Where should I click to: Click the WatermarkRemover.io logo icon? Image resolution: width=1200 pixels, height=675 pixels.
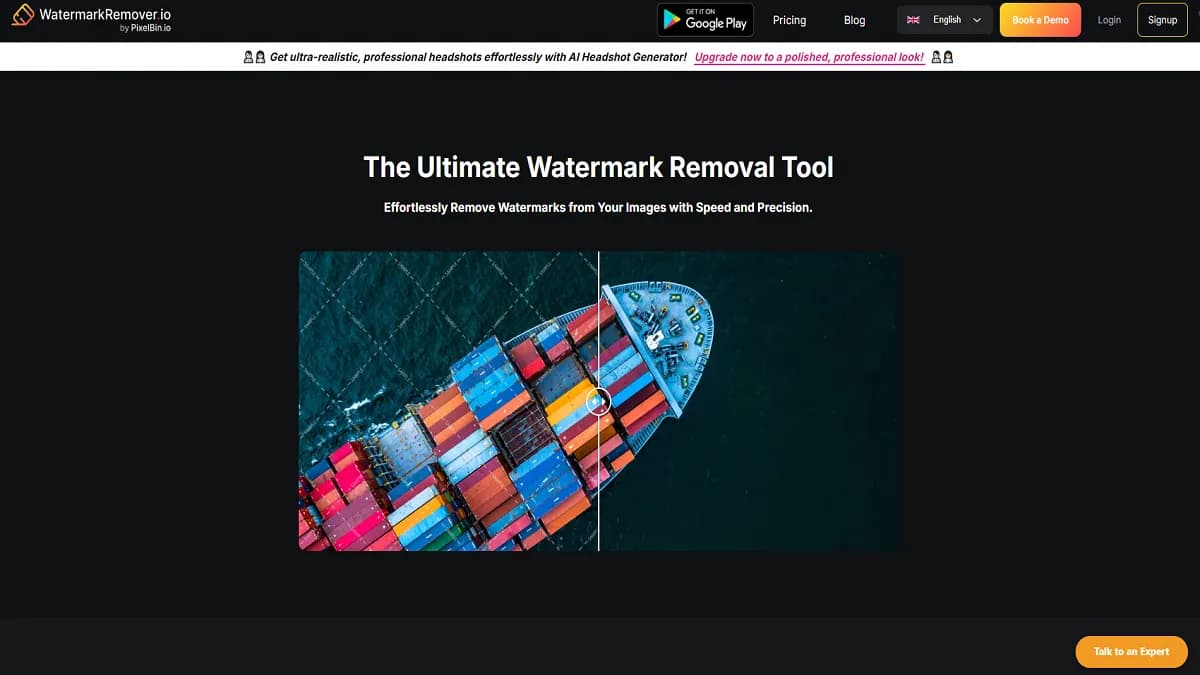point(22,16)
